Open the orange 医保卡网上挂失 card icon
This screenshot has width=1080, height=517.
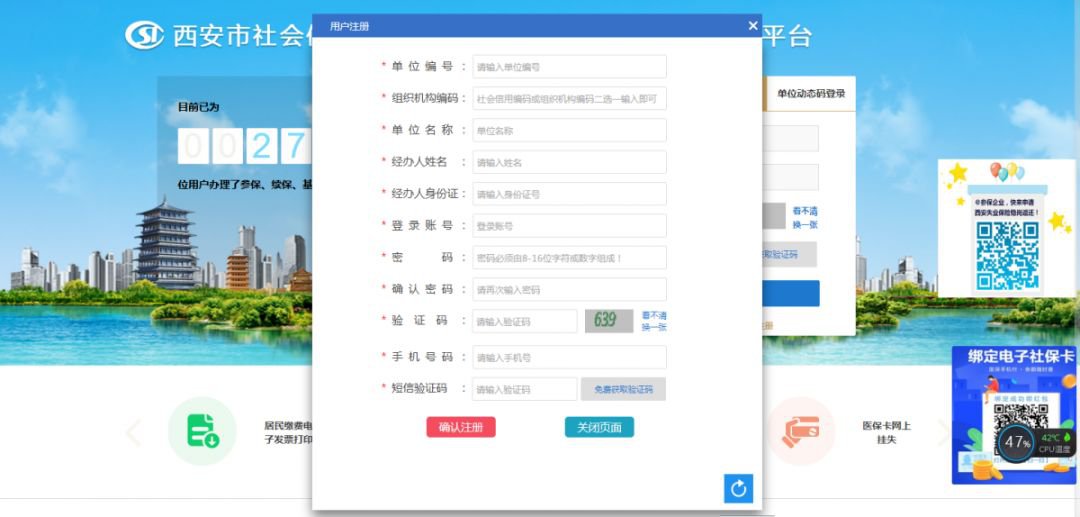801,432
